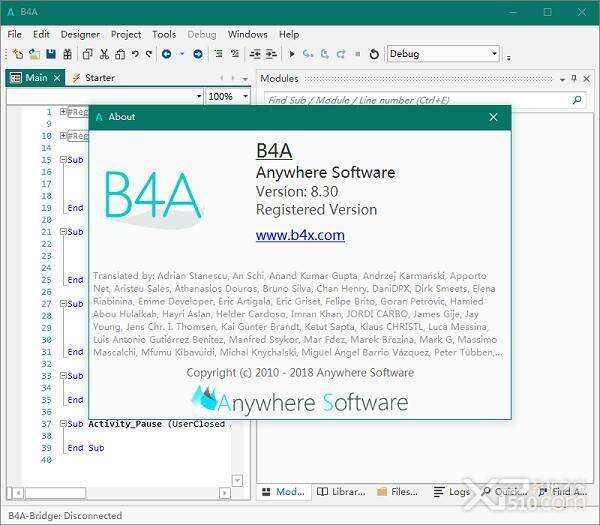Switch to the Files... bottom tab
Viewport: 600px width, 525px height.
[397, 492]
